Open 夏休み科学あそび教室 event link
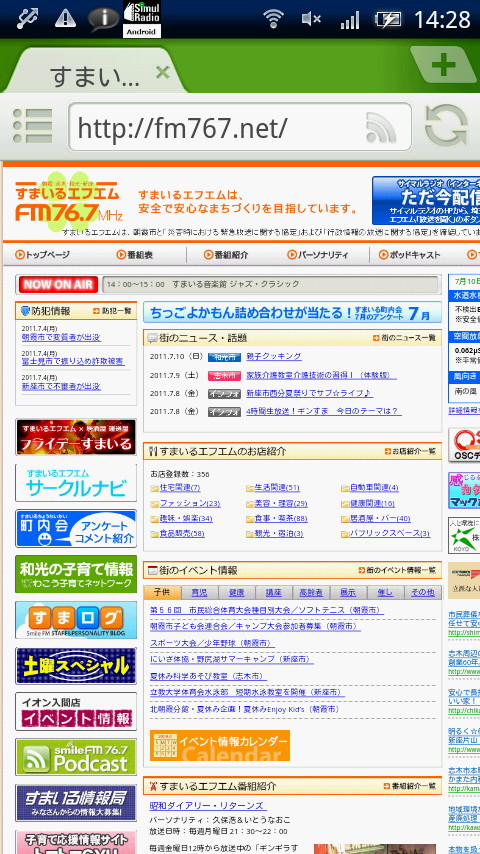 click(x=208, y=676)
